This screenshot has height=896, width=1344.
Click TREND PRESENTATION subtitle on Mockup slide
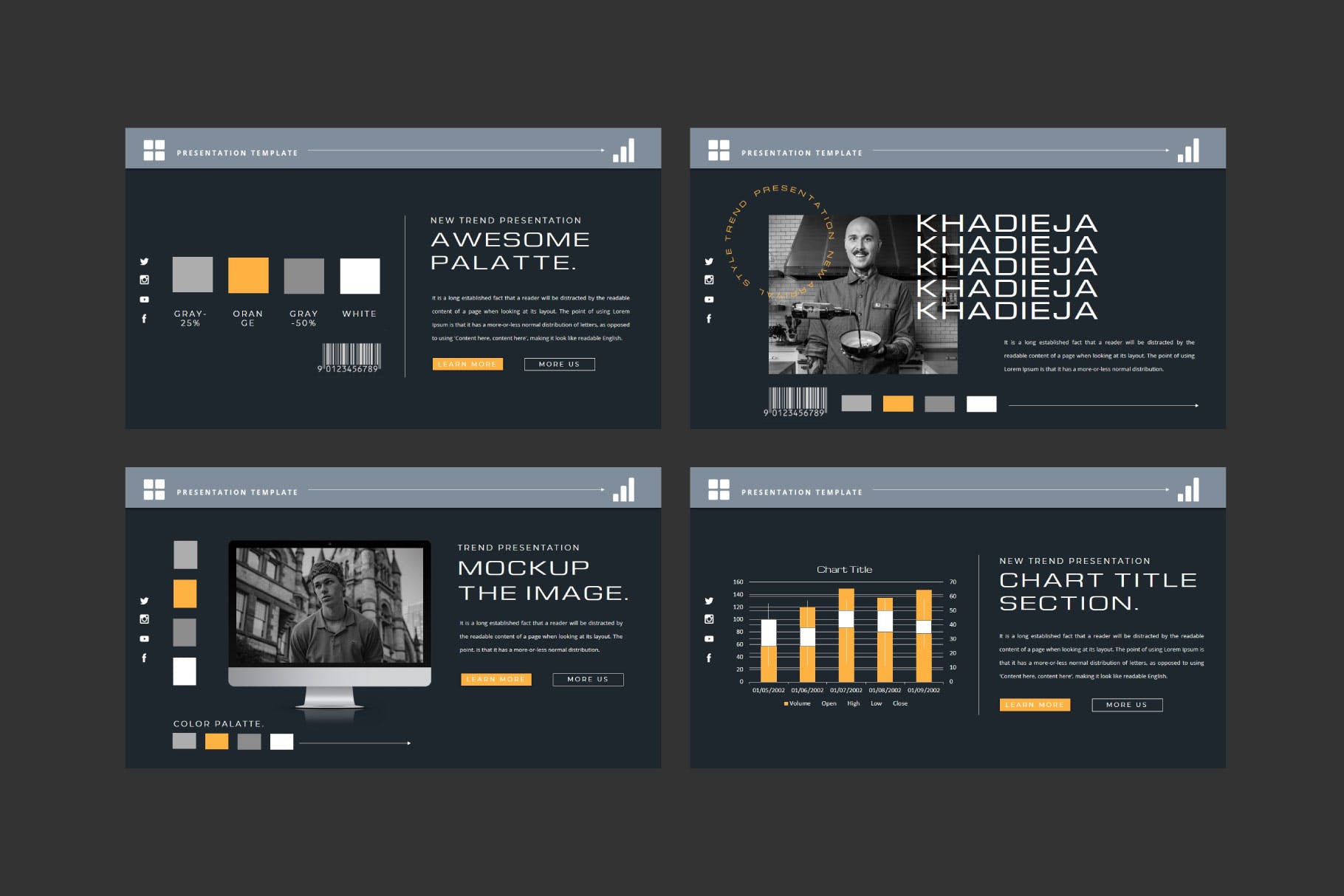pos(518,548)
